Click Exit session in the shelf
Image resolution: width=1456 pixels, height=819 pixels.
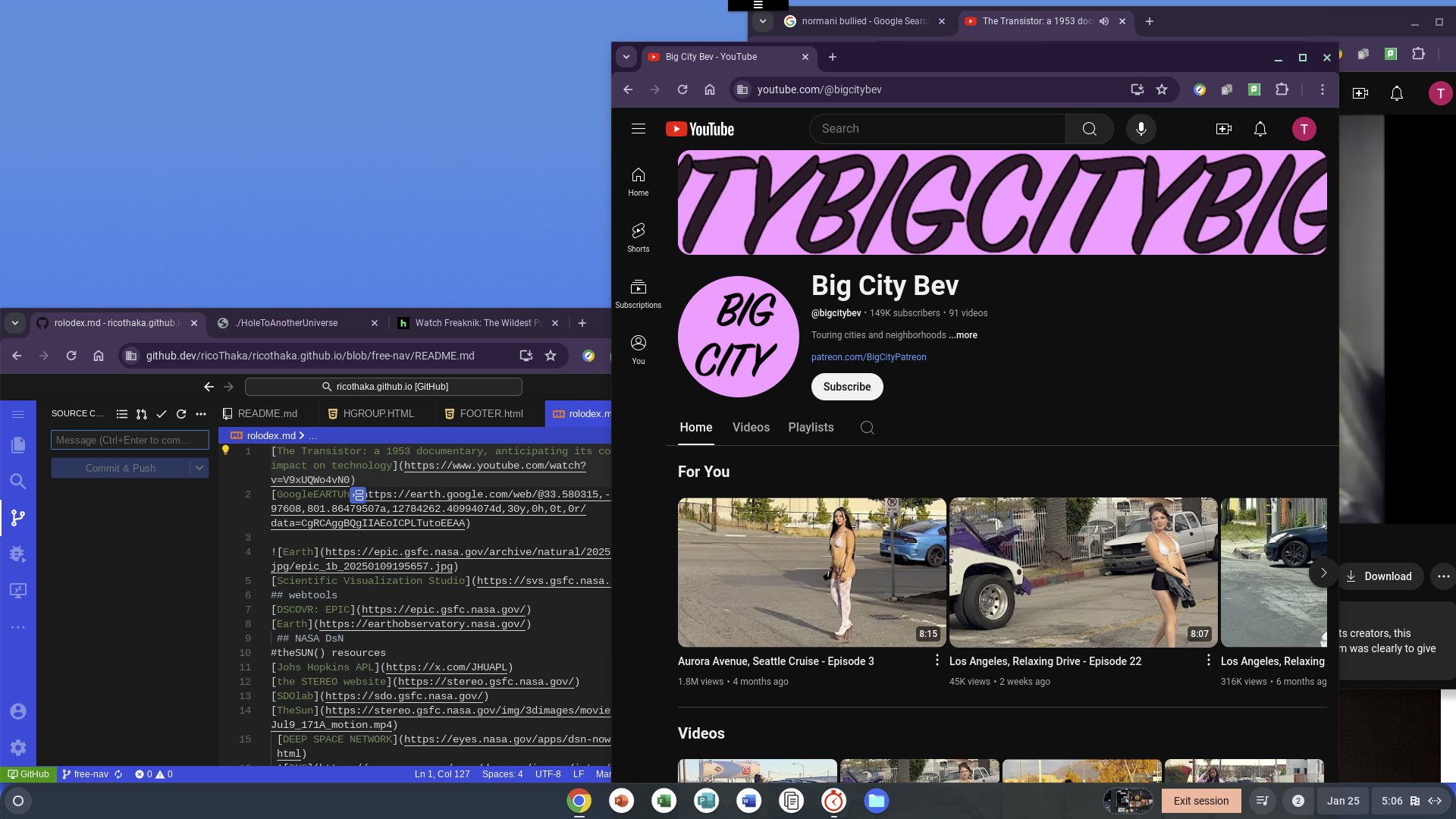tap(1200, 801)
